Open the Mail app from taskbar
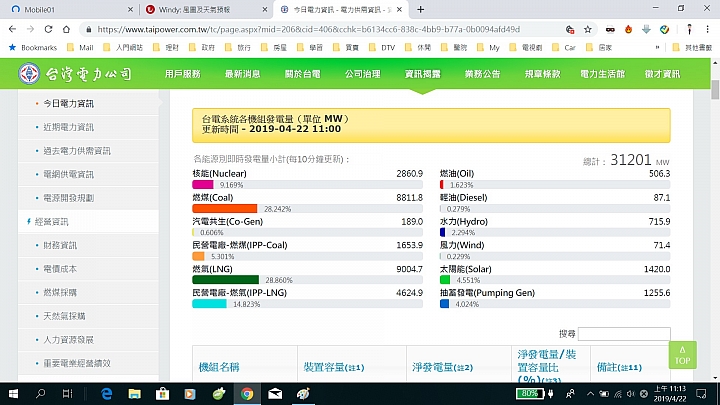This screenshot has width=720, height=405. (275, 394)
